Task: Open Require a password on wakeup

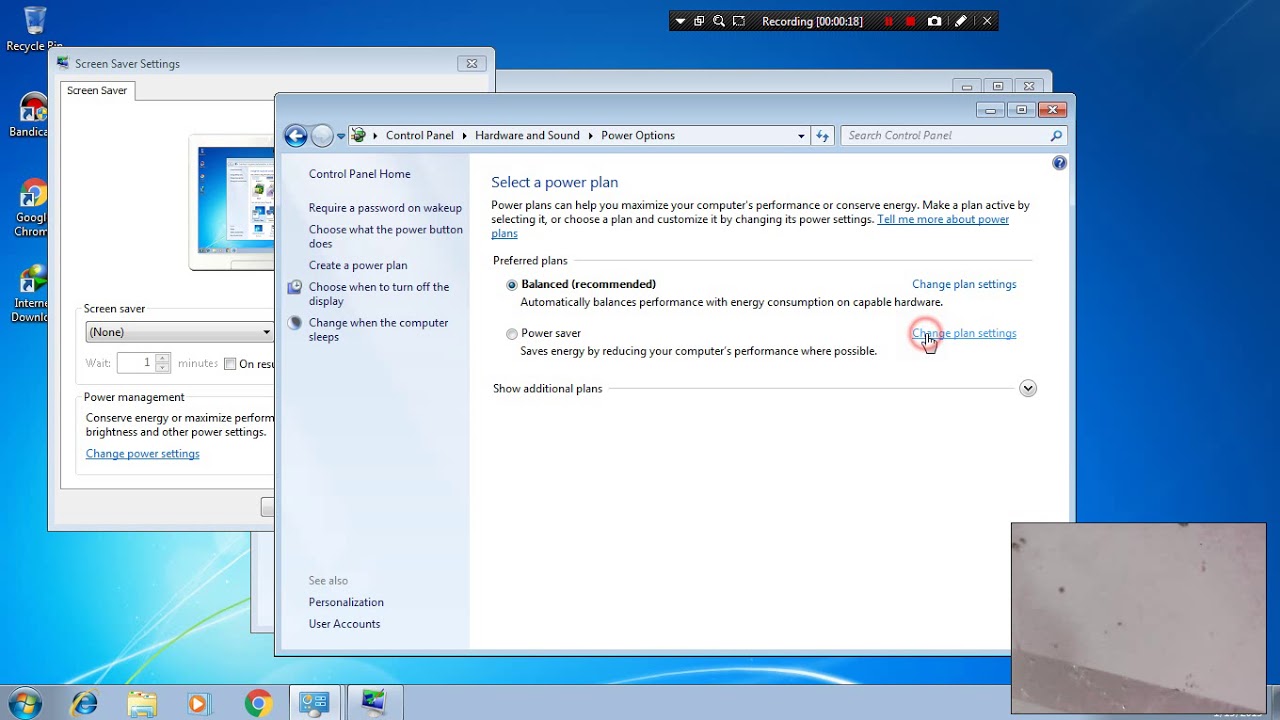Action: 385,208
